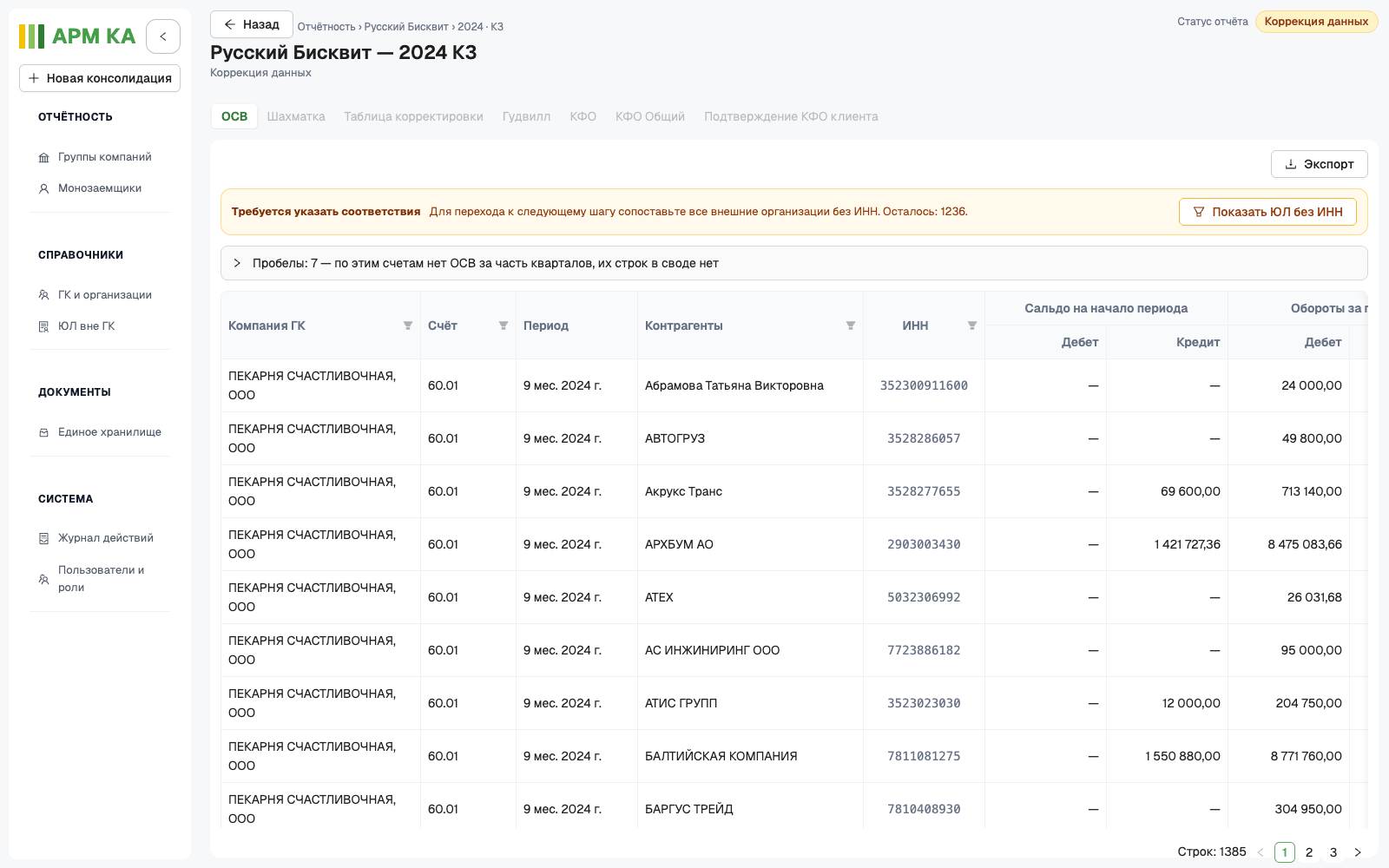Screen dimensions: 1389x868
Task: Switch to the Шахматка tab
Action: tap(296, 116)
